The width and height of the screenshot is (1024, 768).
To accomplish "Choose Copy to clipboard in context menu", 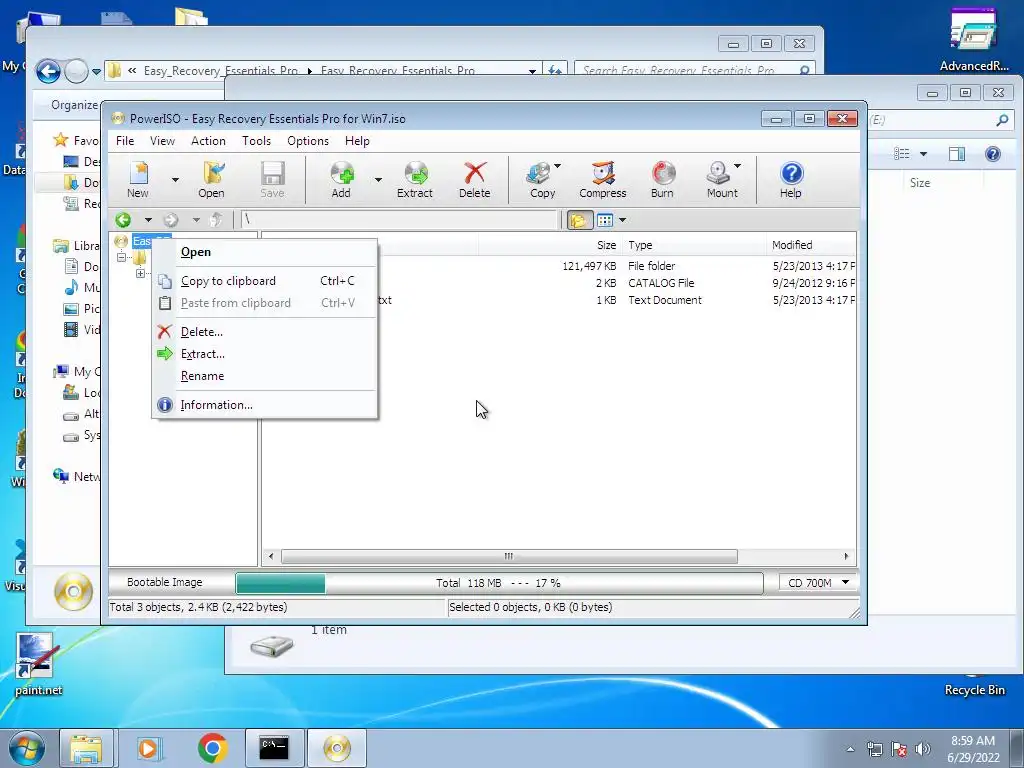I will tap(264, 281).
